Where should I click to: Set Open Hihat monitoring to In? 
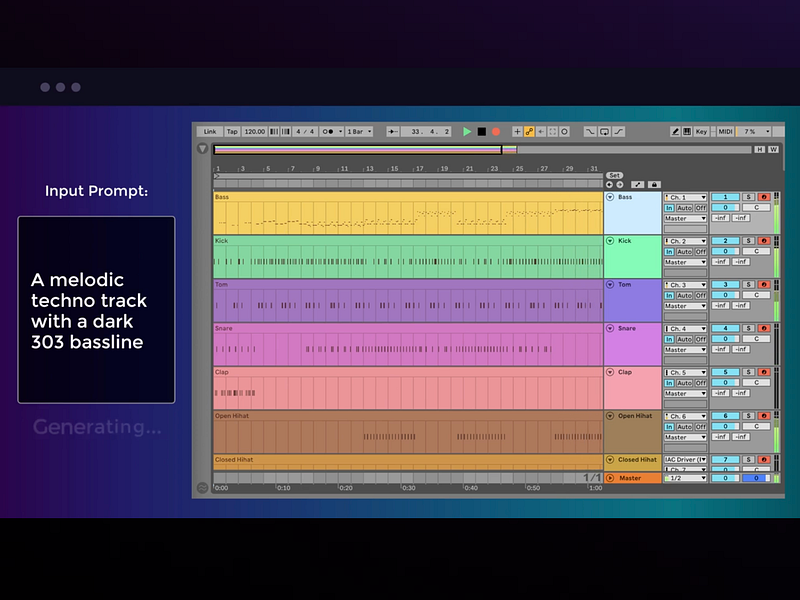point(669,427)
